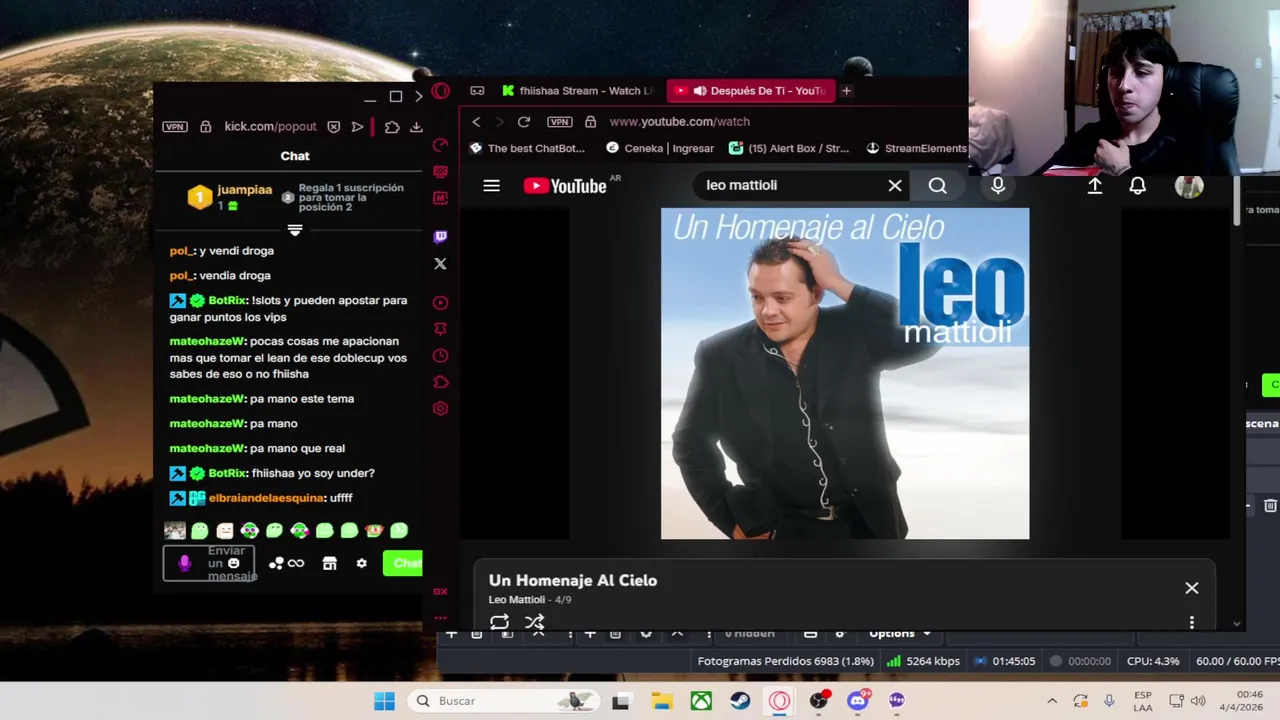Click the YouTube search magnifier button

pos(937,186)
